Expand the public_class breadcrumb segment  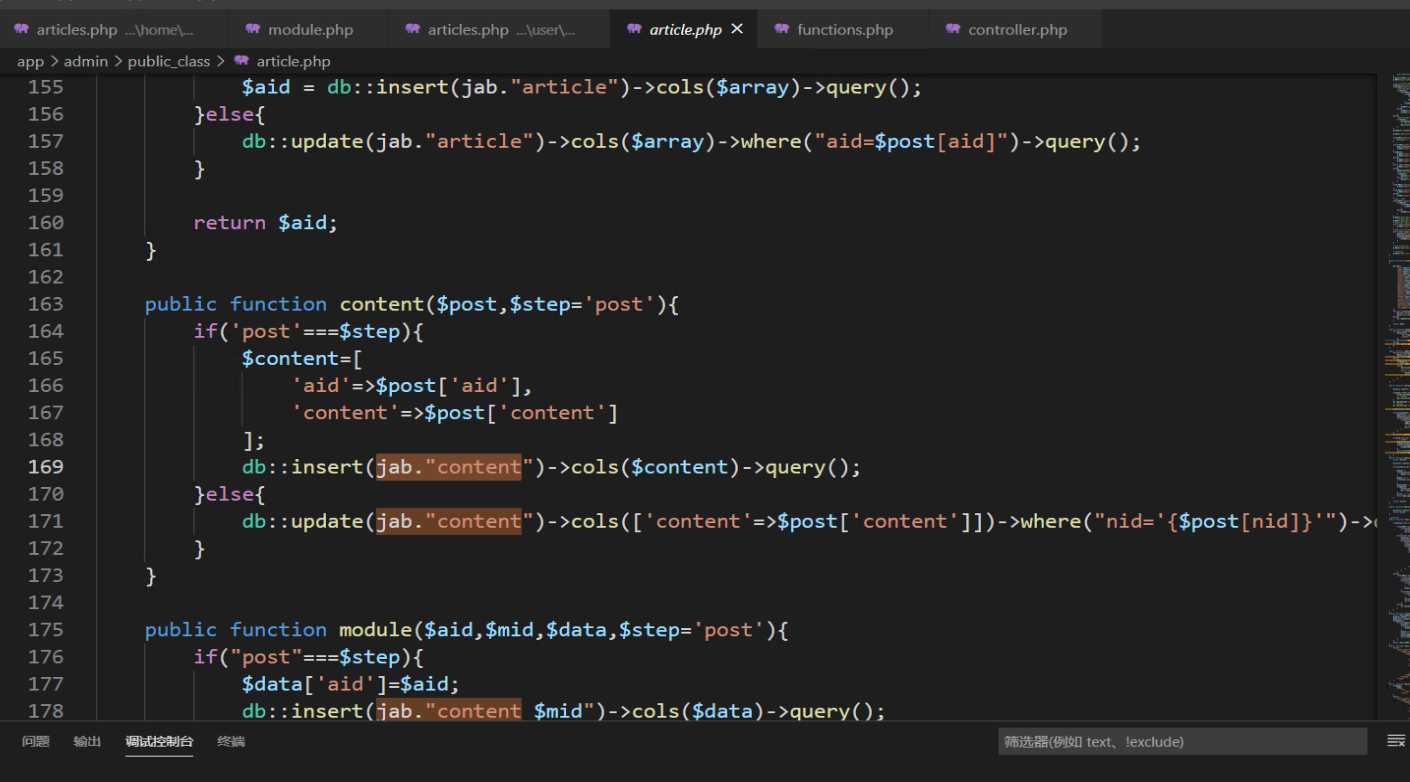(x=169, y=61)
